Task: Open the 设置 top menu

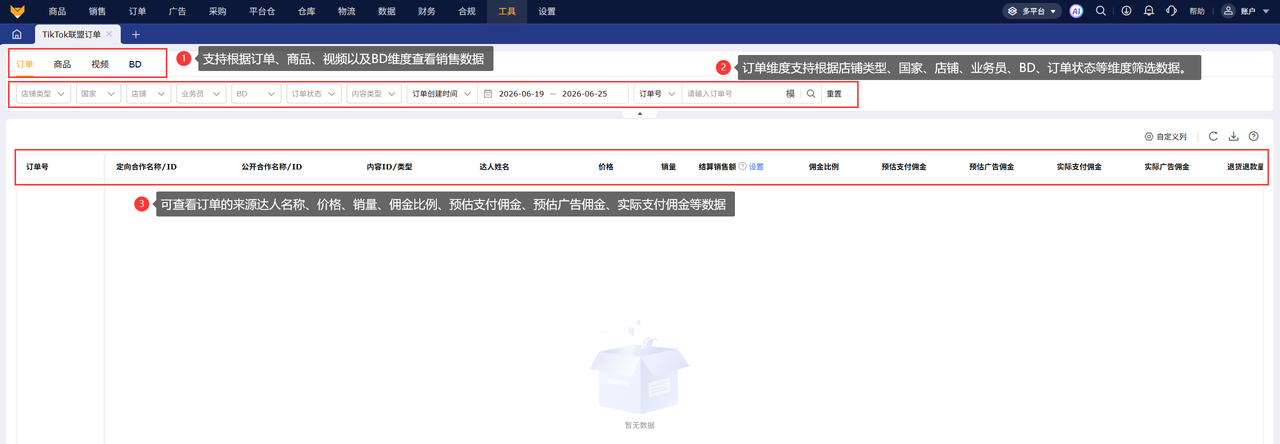Action: [547, 11]
